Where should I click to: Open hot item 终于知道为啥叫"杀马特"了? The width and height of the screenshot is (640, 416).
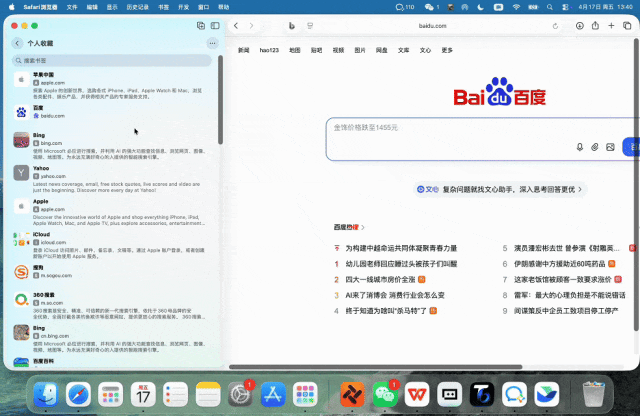386,311
